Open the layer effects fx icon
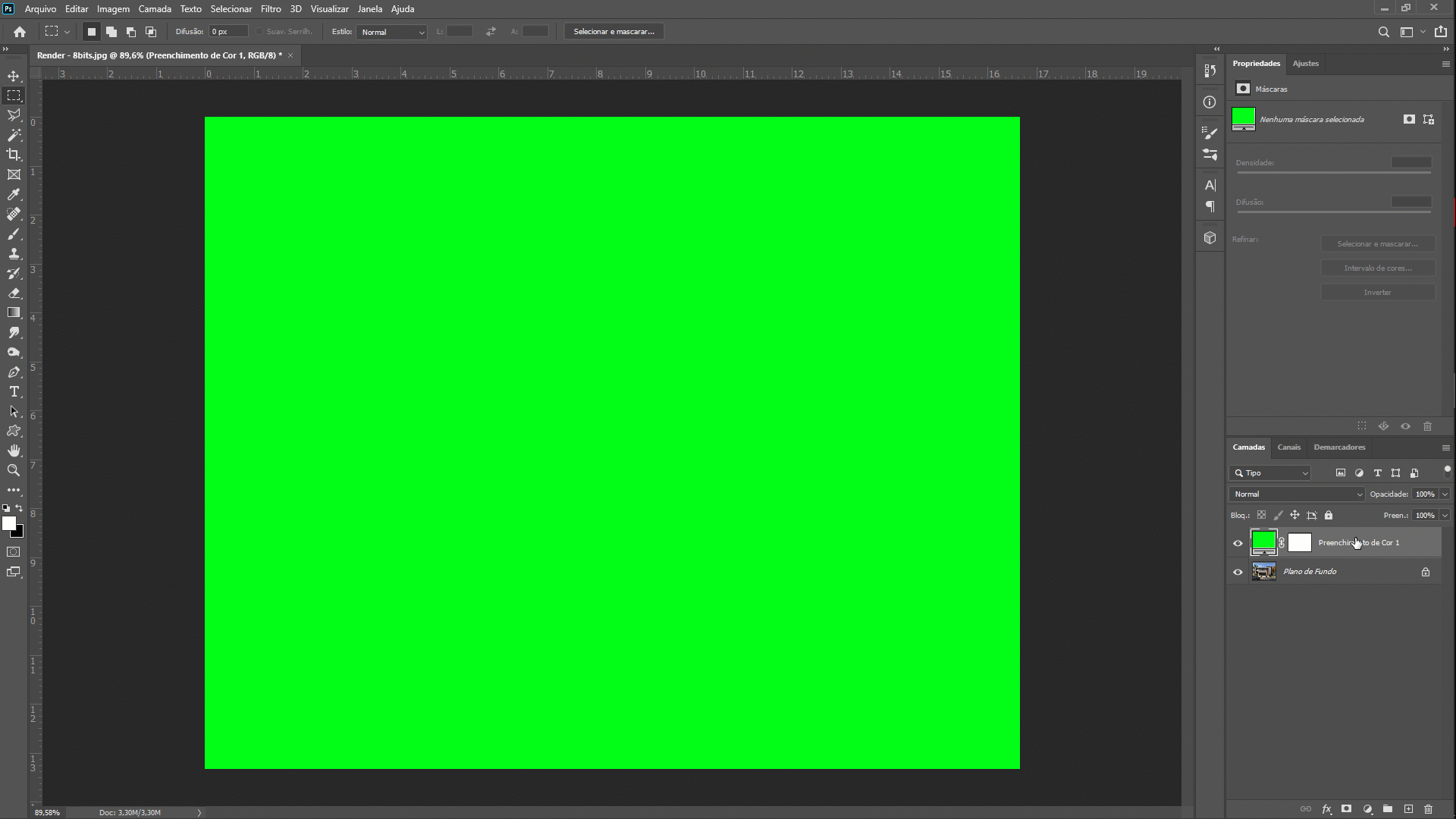Image resolution: width=1456 pixels, height=819 pixels. [1326, 809]
